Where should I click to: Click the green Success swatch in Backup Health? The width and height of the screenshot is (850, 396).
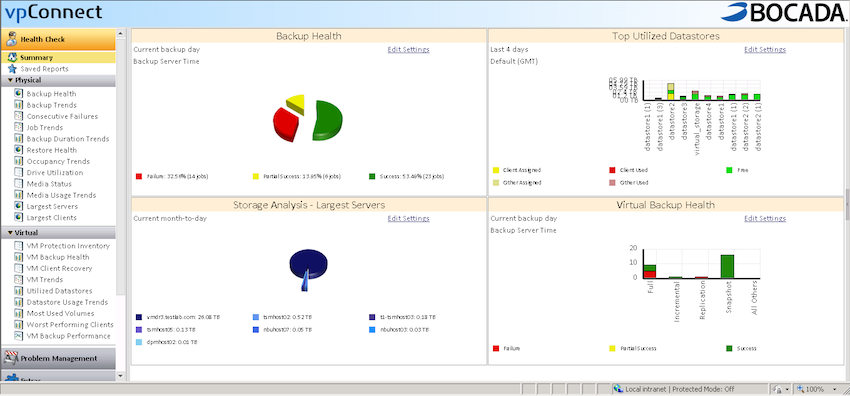coord(372,177)
